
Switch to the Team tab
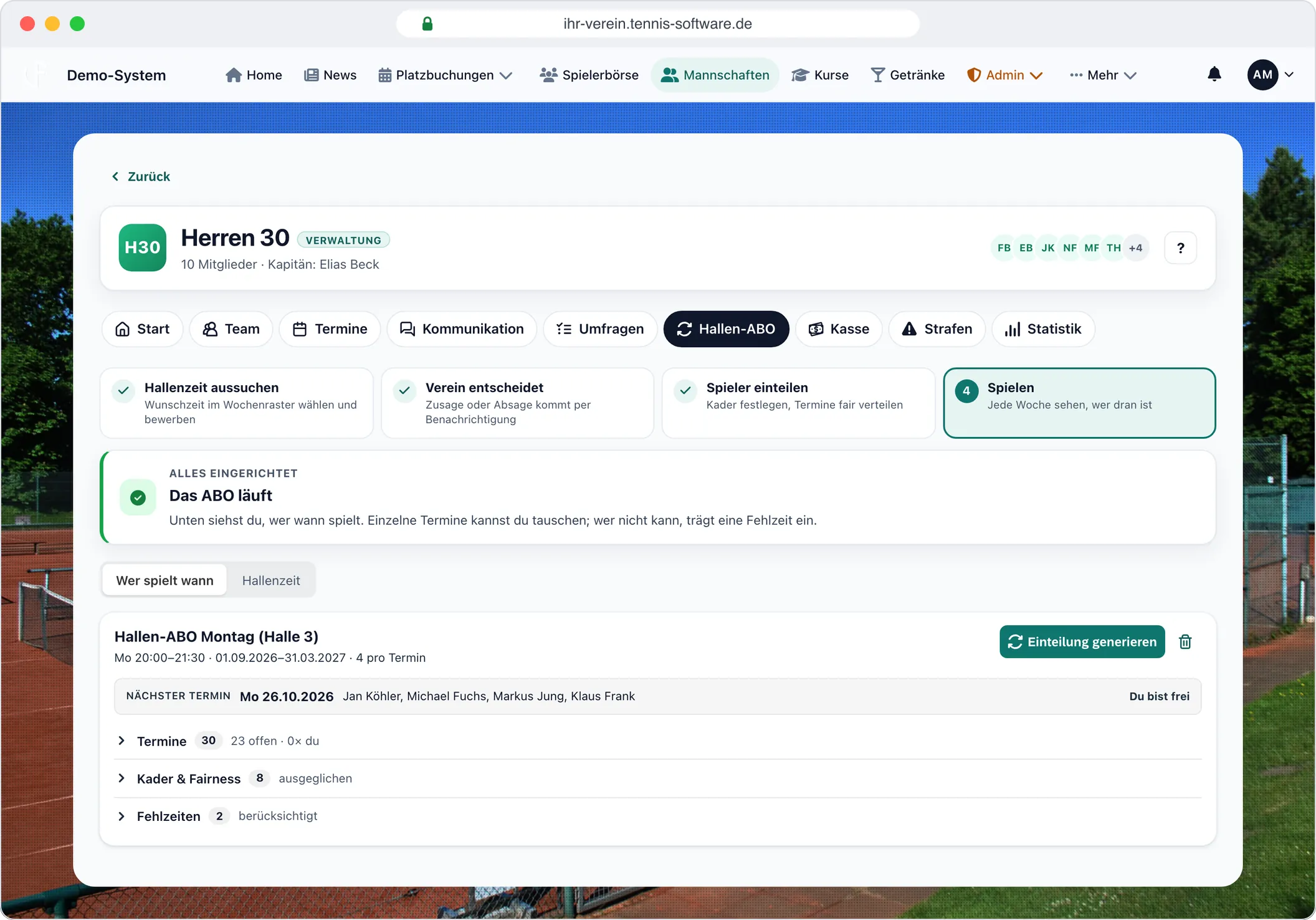pos(231,329)
